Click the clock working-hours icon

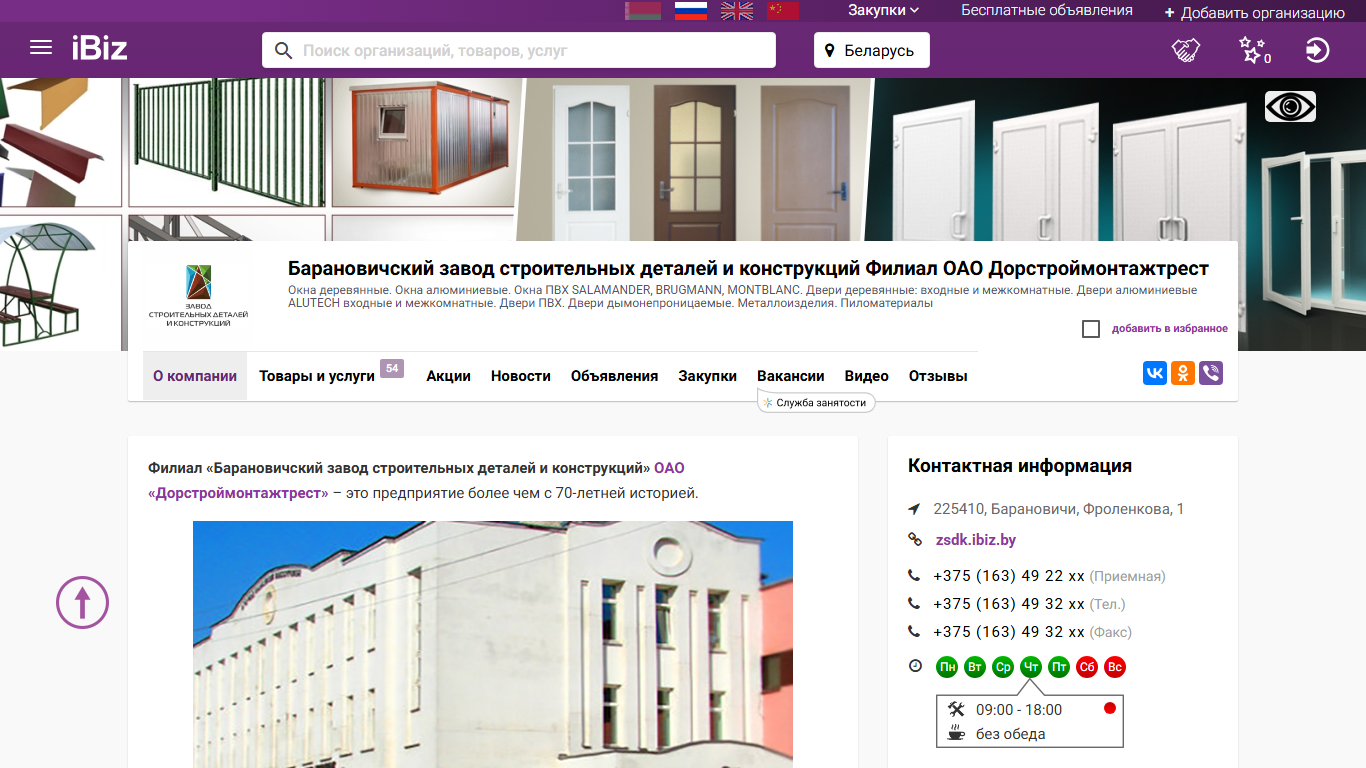click(915, 666)
